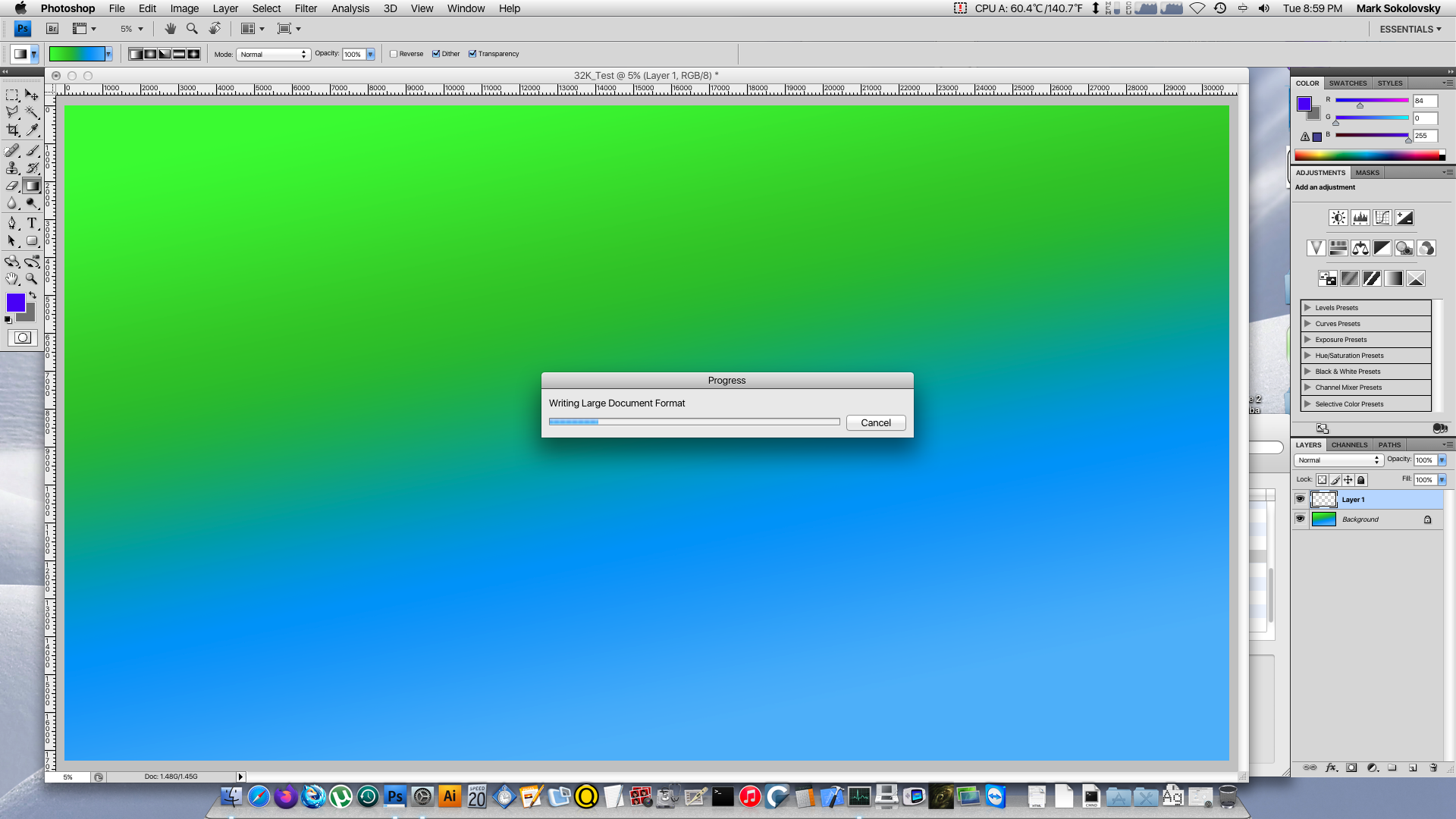Delete layer using the trash icon
The width and height of the screenshot is (1456, 819).
(1433, 767)
